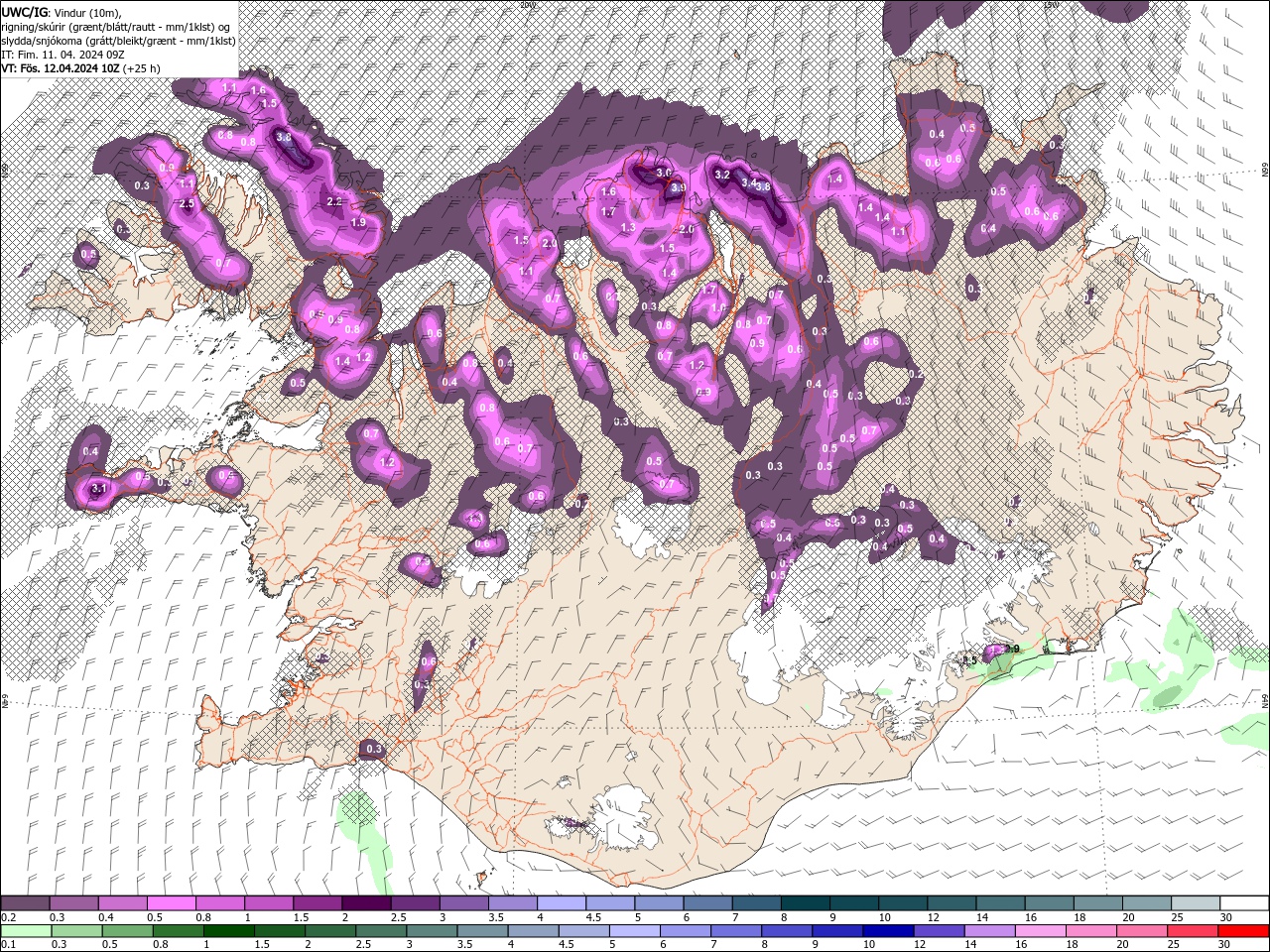Select the lower-row swatch labeled 2.5

[x=382, y=931]
